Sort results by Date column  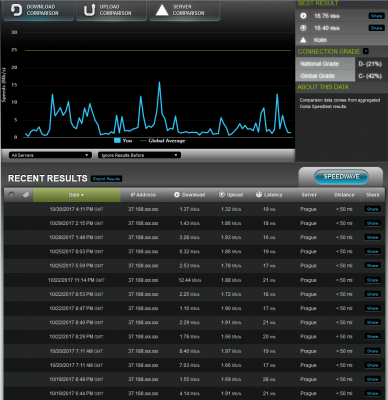point(77,195)
